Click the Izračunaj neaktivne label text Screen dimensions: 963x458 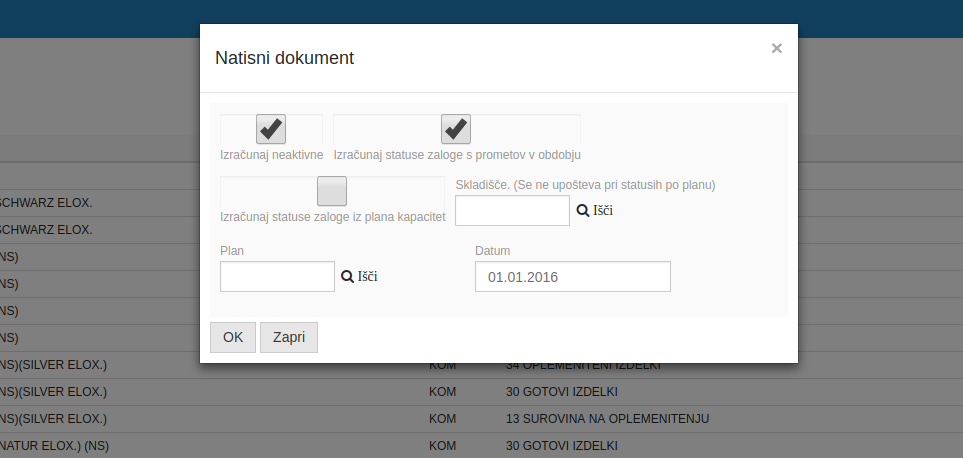tap(271, 156)
